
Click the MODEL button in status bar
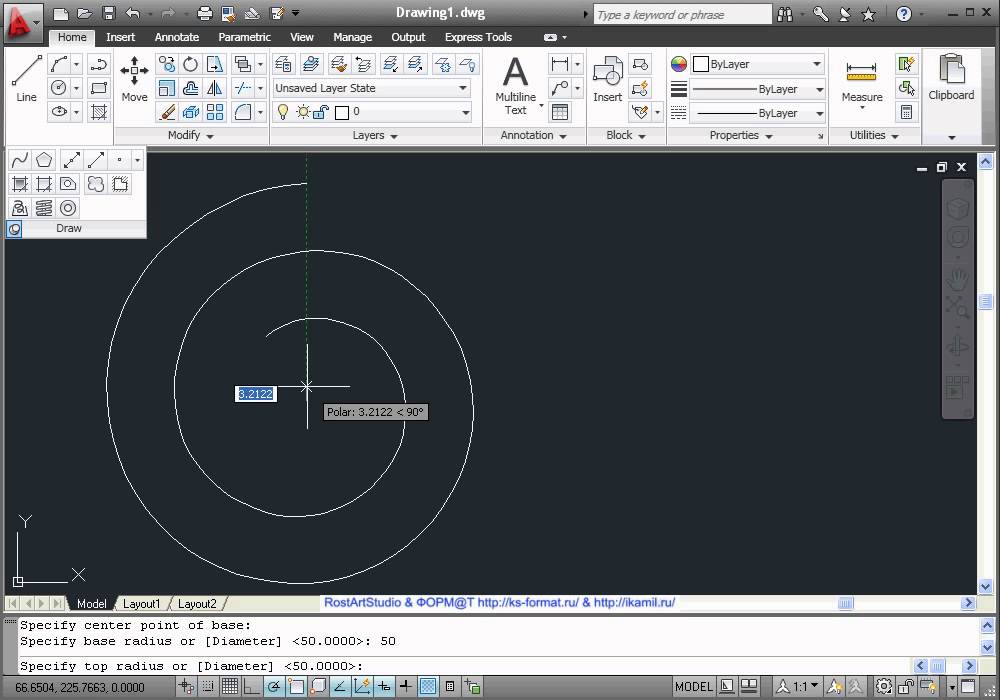[693, 687]
